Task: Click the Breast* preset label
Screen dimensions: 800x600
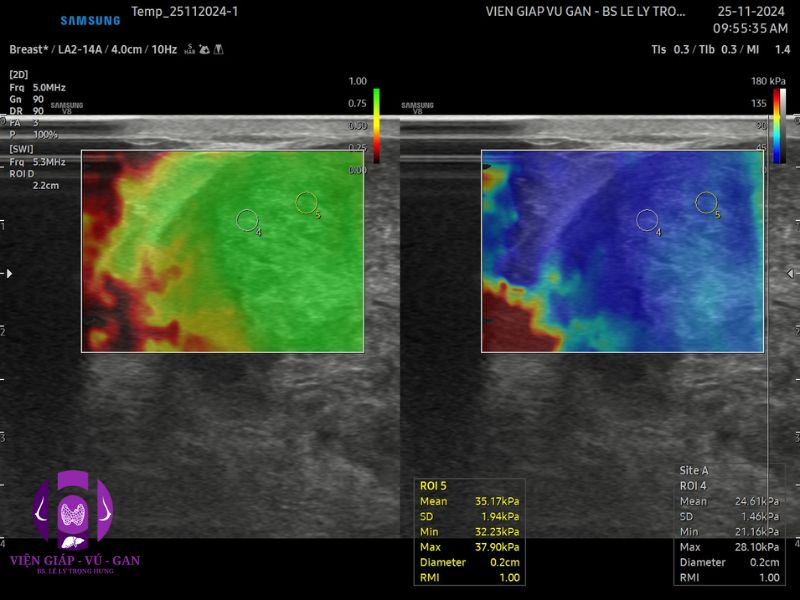Action: pos(29,49)
